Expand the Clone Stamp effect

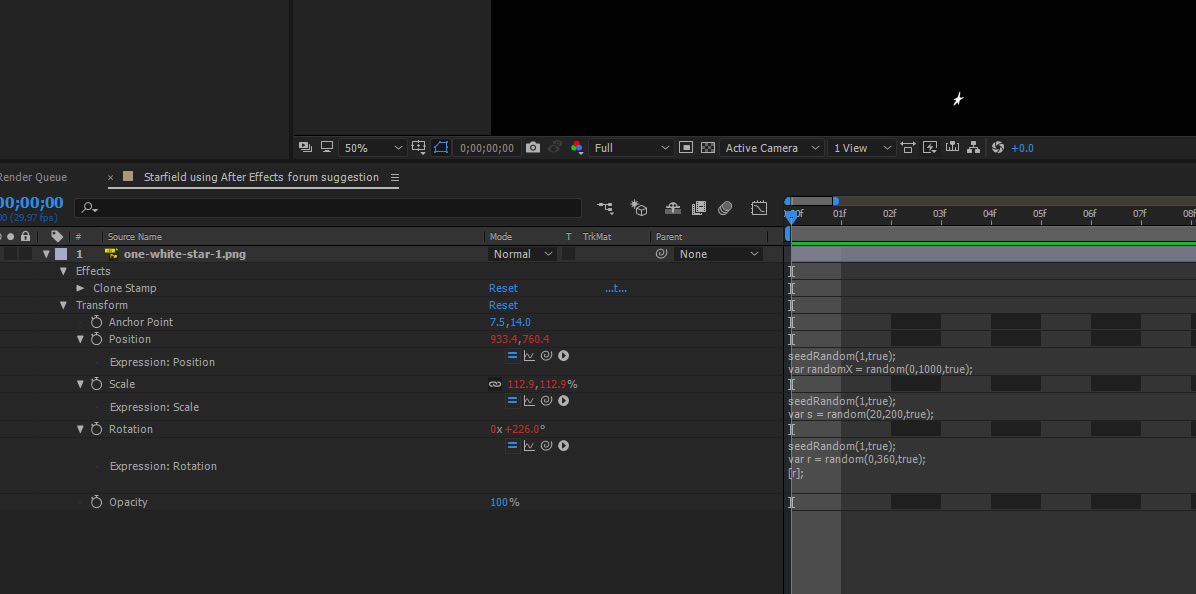tap(80, 288)
